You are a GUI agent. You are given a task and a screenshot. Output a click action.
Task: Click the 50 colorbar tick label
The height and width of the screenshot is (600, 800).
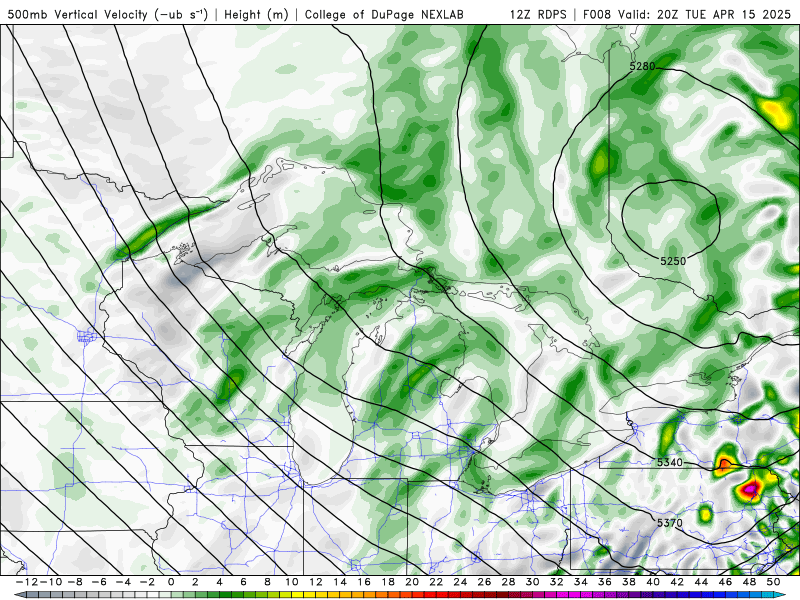click(773, 582)
